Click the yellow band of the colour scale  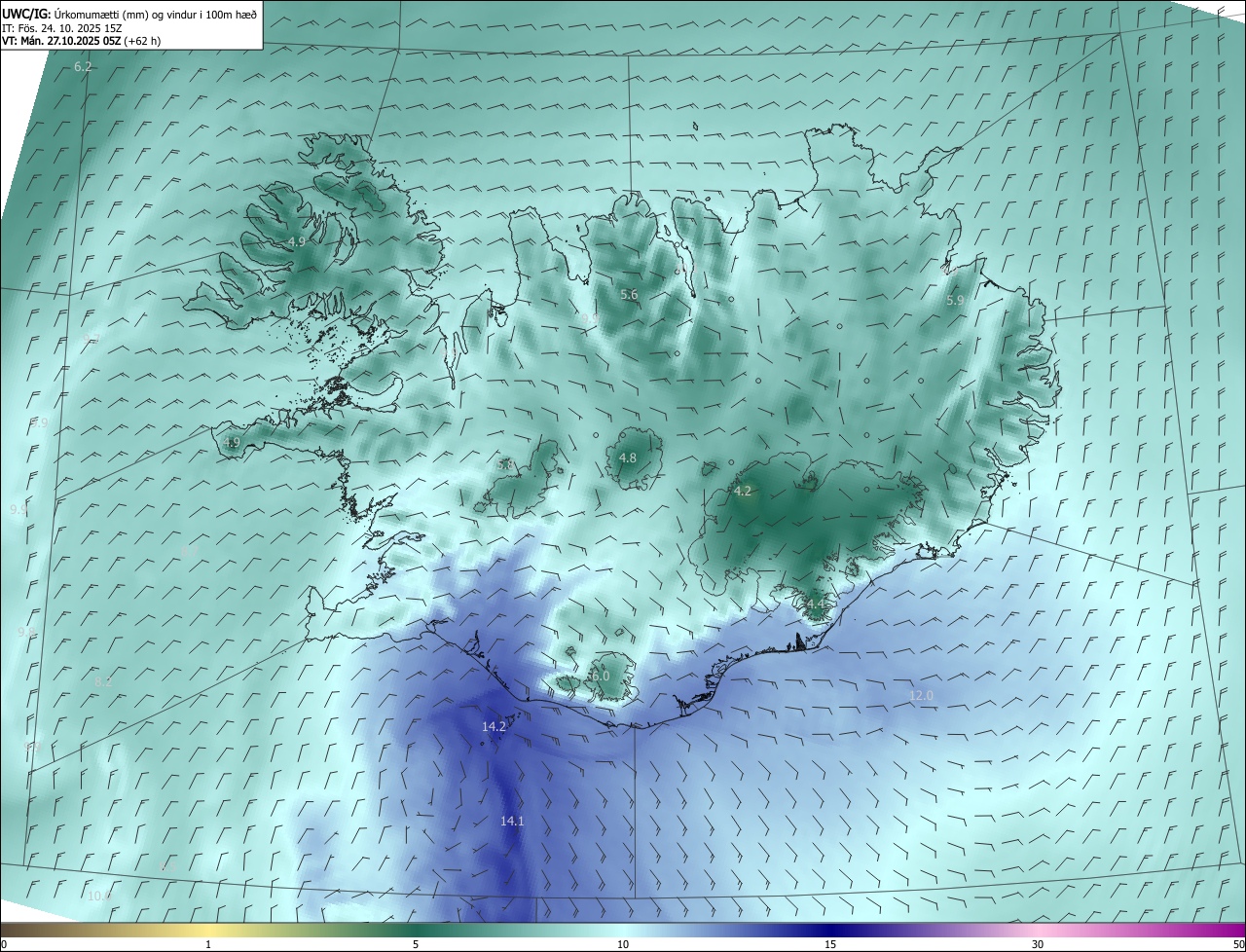coord(208,930)
